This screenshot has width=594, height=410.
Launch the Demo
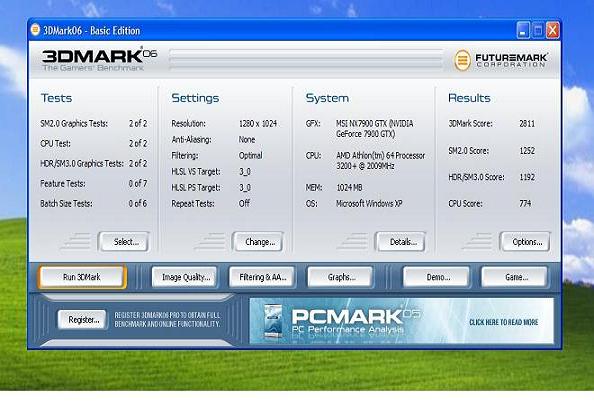click(x=436, y=277)
